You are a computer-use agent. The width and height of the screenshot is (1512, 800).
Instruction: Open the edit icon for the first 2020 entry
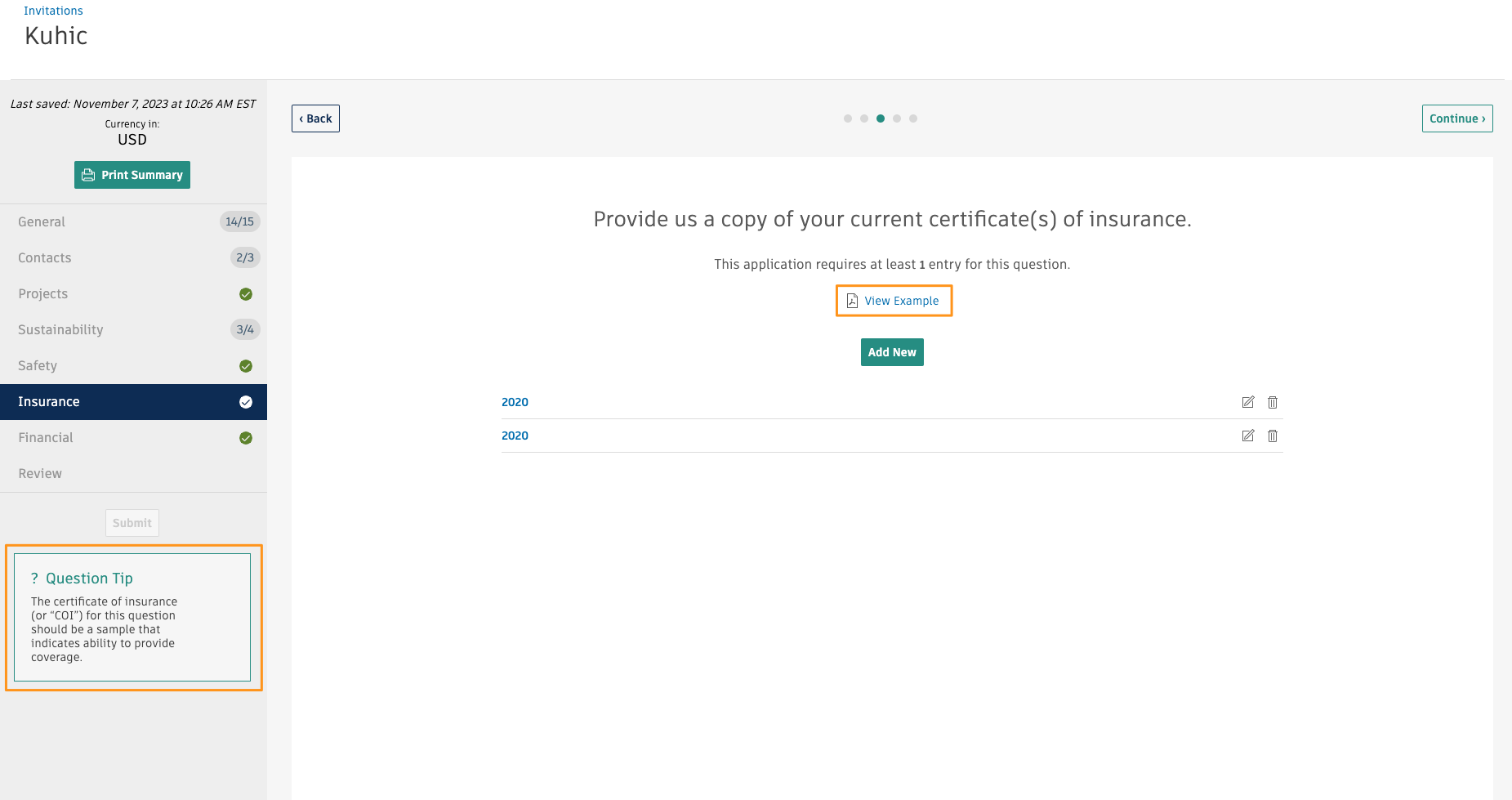click(x=1247, y=402)
